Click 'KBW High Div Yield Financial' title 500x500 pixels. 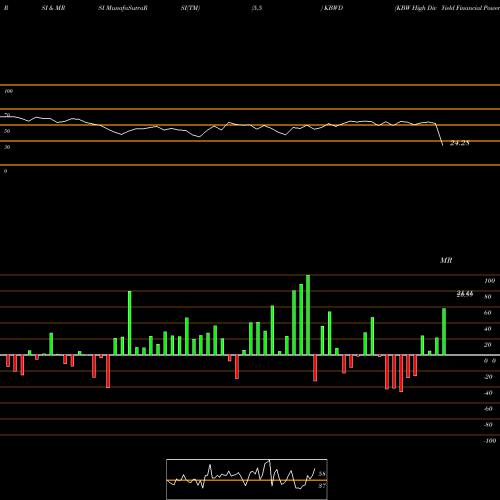click(439, 8)
